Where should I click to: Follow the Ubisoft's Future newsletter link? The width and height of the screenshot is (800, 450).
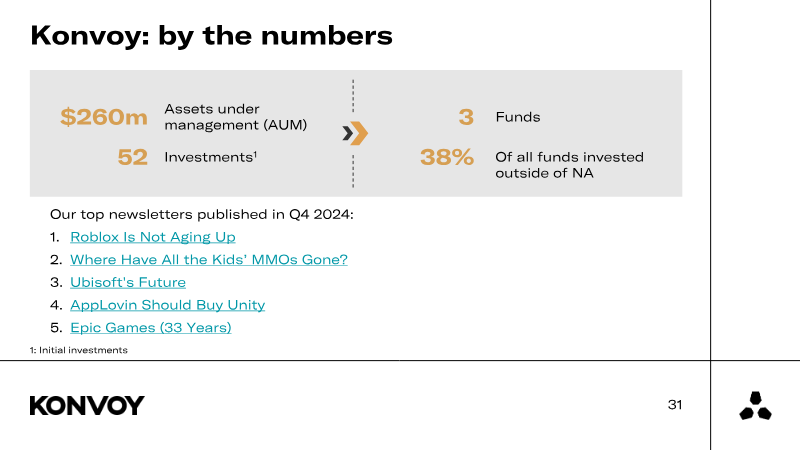[128, 282]
